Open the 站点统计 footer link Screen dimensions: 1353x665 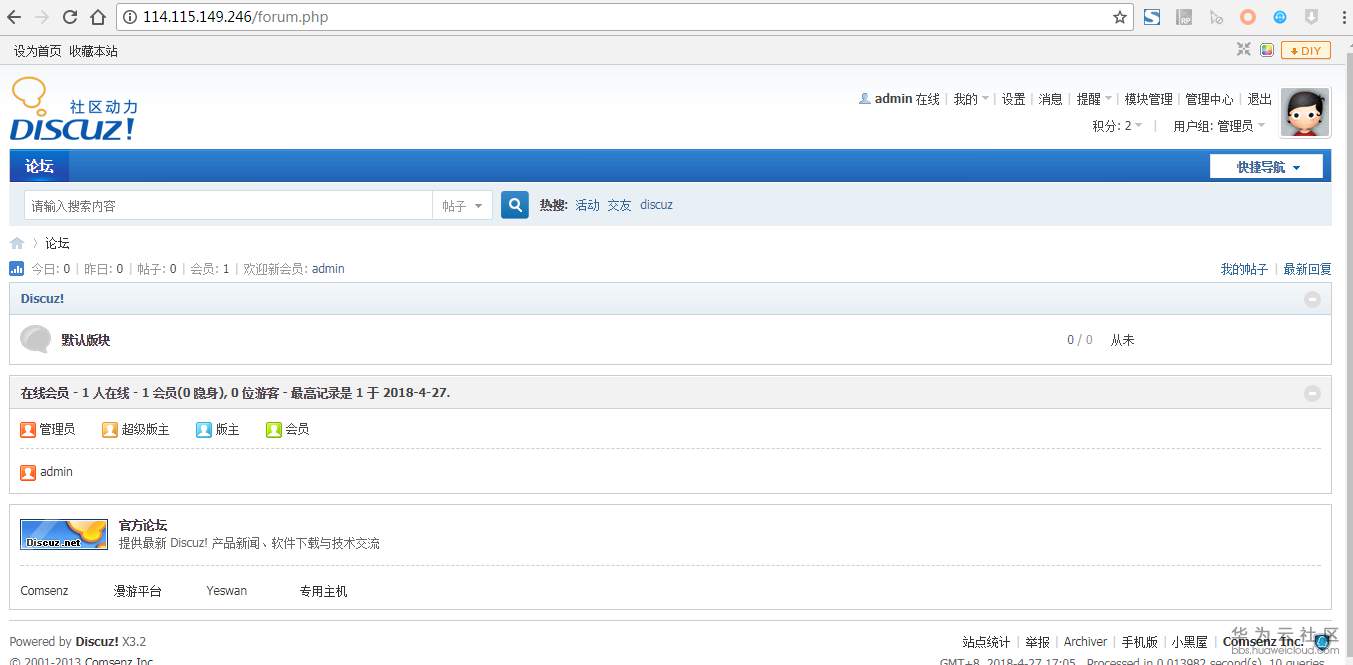(x=987, y=642)
